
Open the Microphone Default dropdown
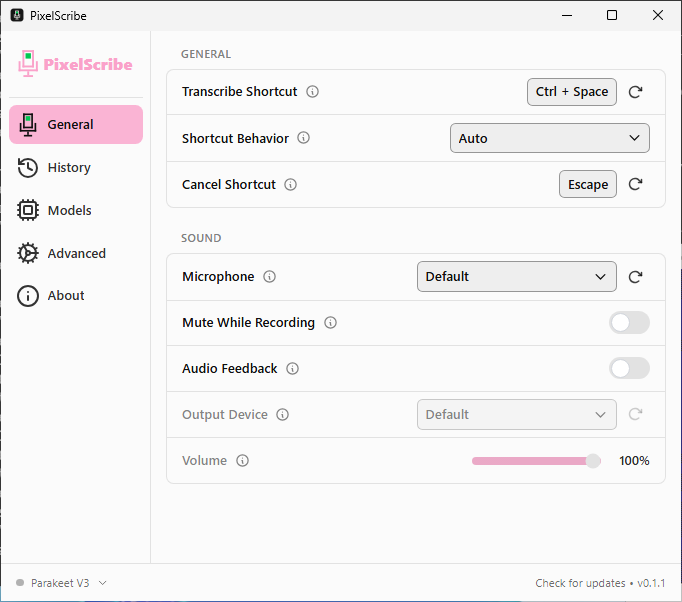click(517, 277)
